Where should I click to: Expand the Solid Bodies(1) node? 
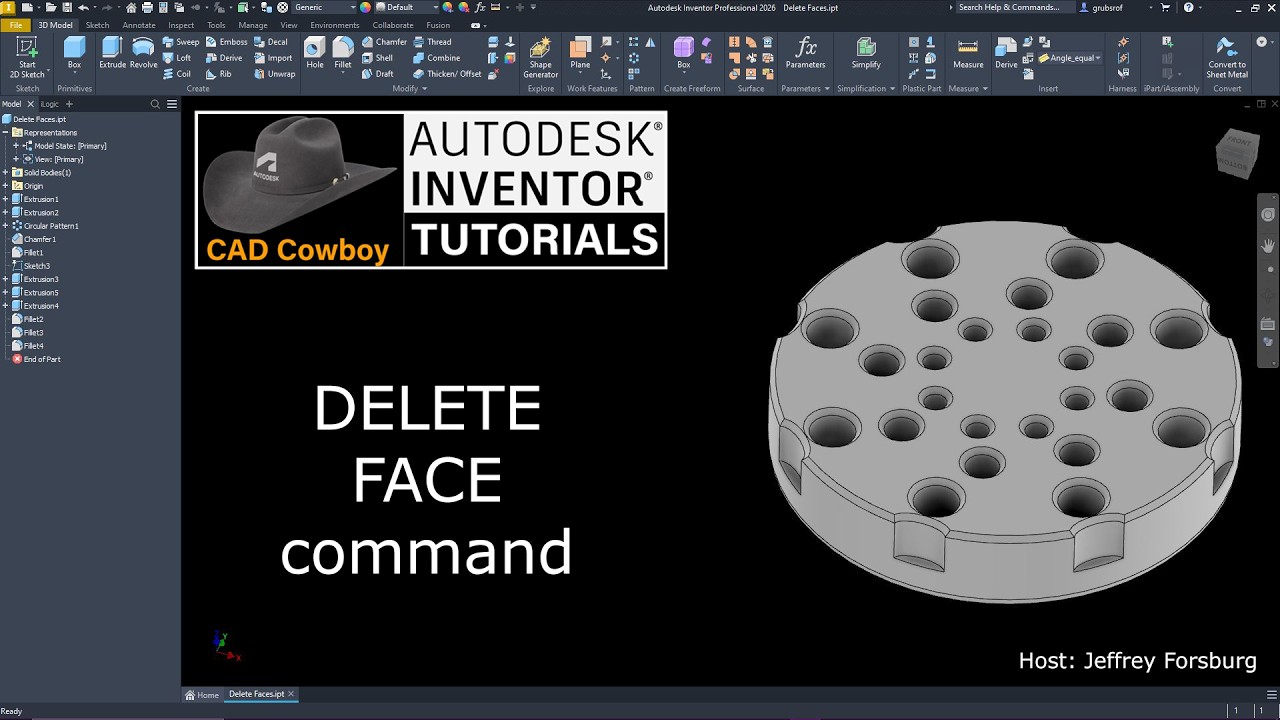click(x=6, y=173)
